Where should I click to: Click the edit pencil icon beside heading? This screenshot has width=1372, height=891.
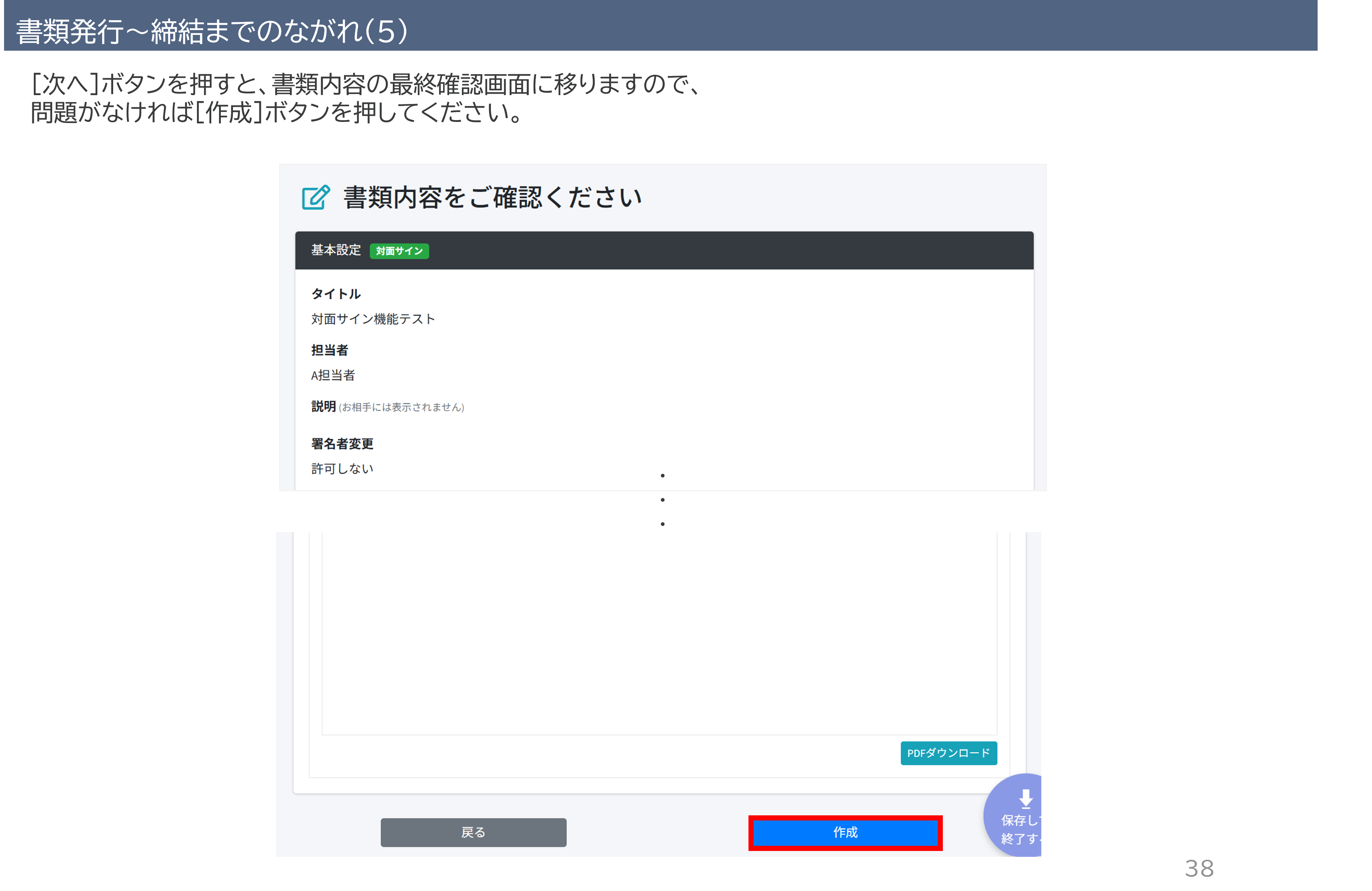pyautogui.click(x=316, y=198)
